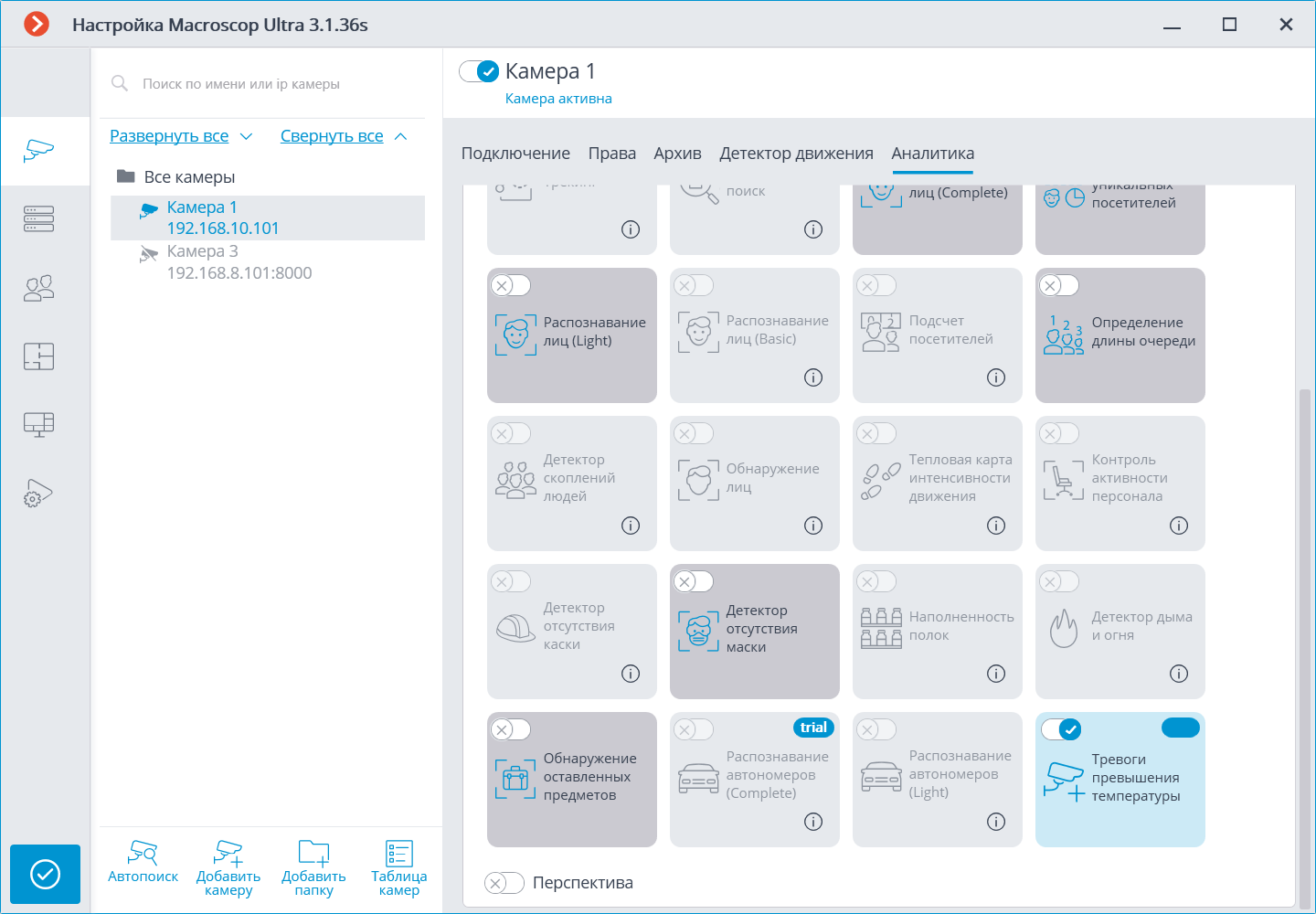Click info icon on Детектор дыма и огня

click(x=1179, y=674)
